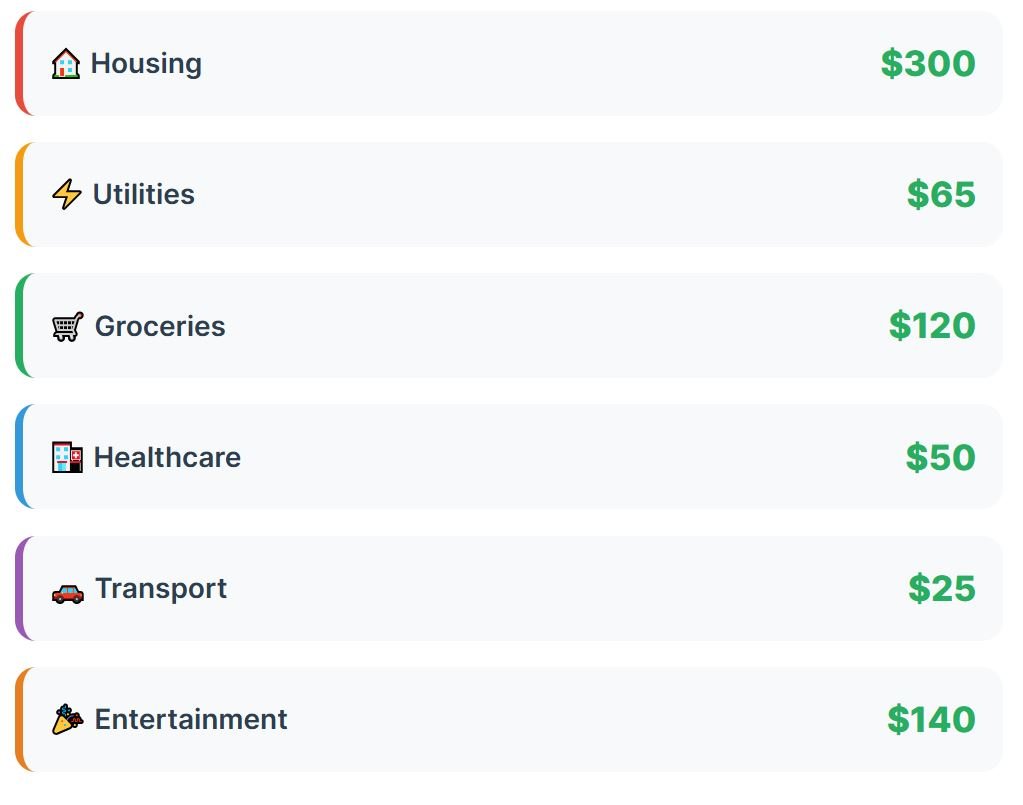Select the Housing category label

(146, 63)
